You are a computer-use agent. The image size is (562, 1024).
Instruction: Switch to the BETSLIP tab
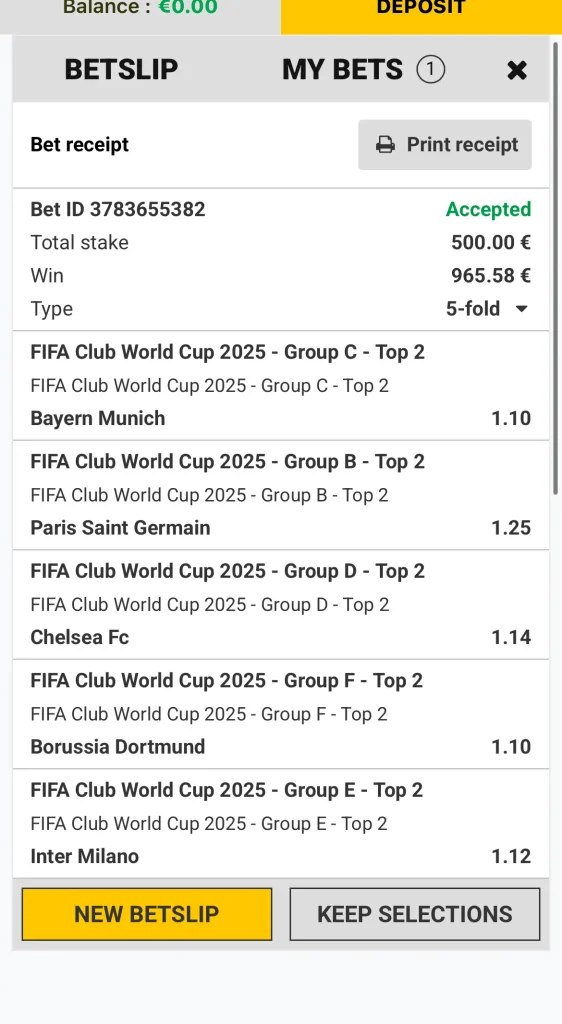tap(121, 69)
